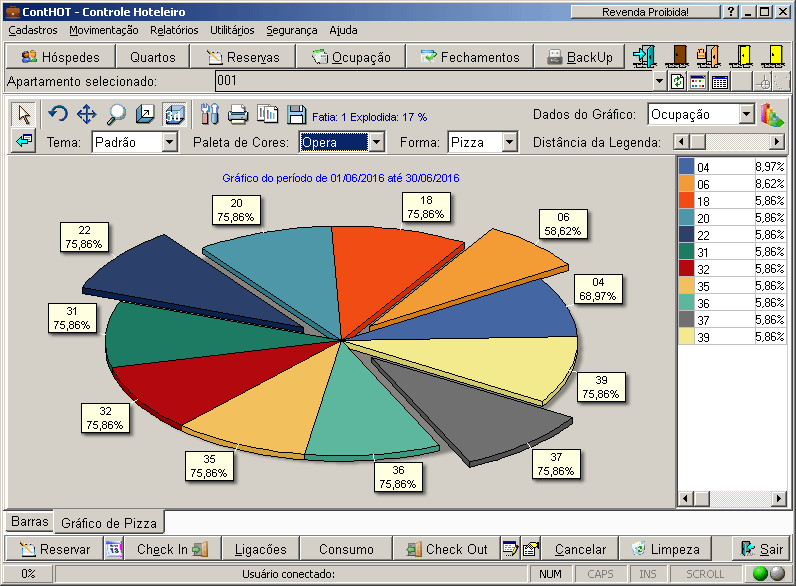Open the Relatórios menu
Viewport: 796px width, 586px height.
tap(174, 30)
